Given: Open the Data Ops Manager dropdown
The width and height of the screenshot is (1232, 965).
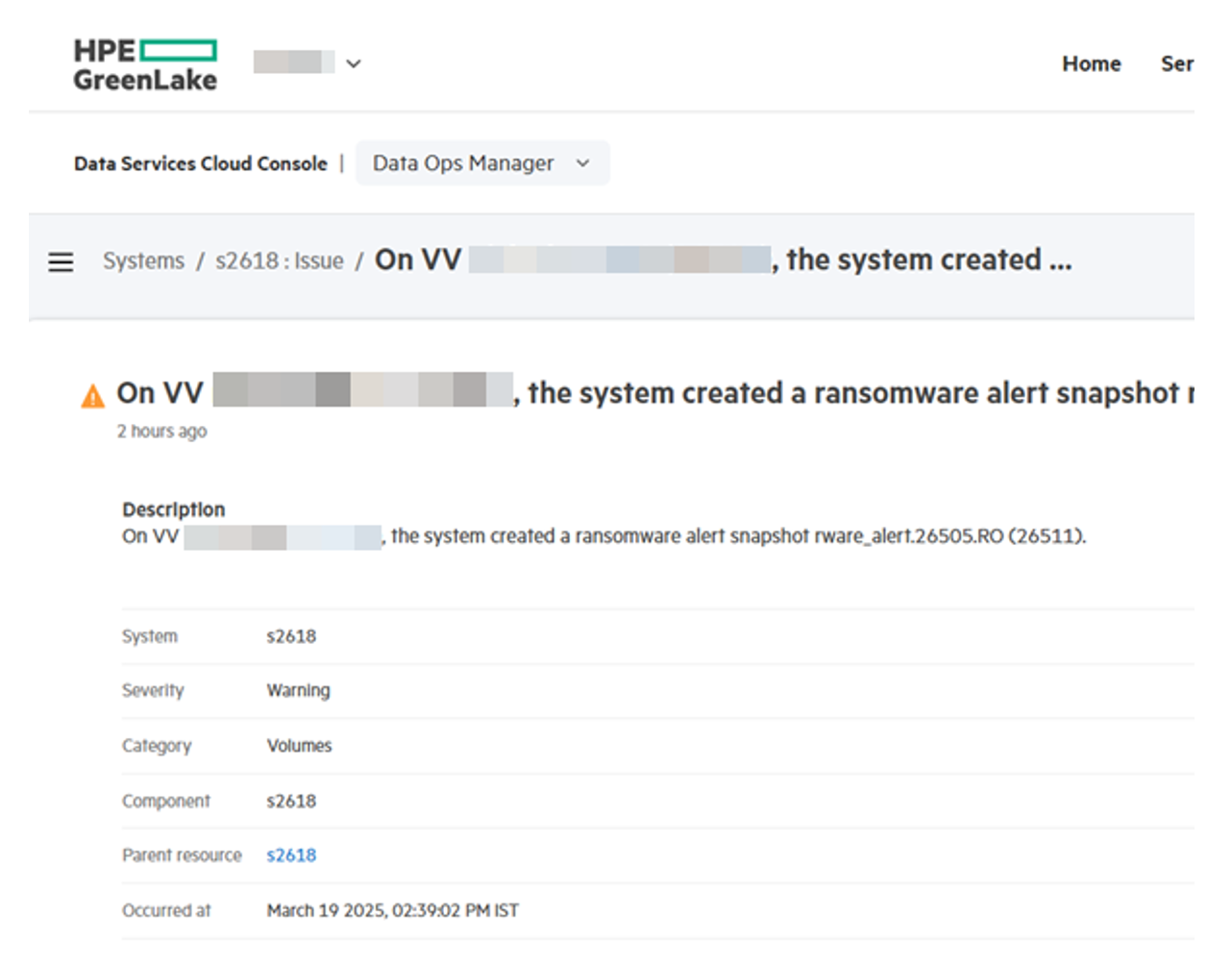Looking at the screenshot, I should click(482, 163).
